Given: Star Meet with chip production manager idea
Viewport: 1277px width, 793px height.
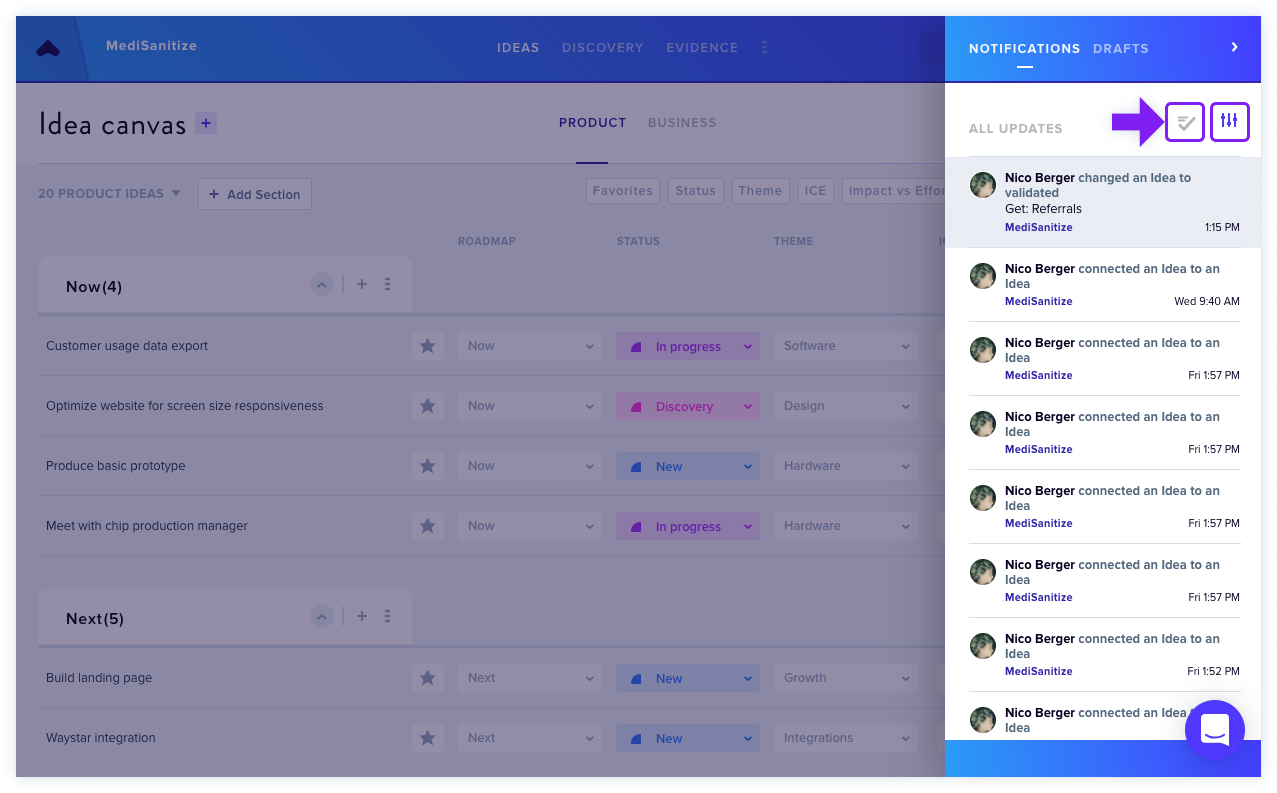Looking at the screenshot, I should 428,526.
